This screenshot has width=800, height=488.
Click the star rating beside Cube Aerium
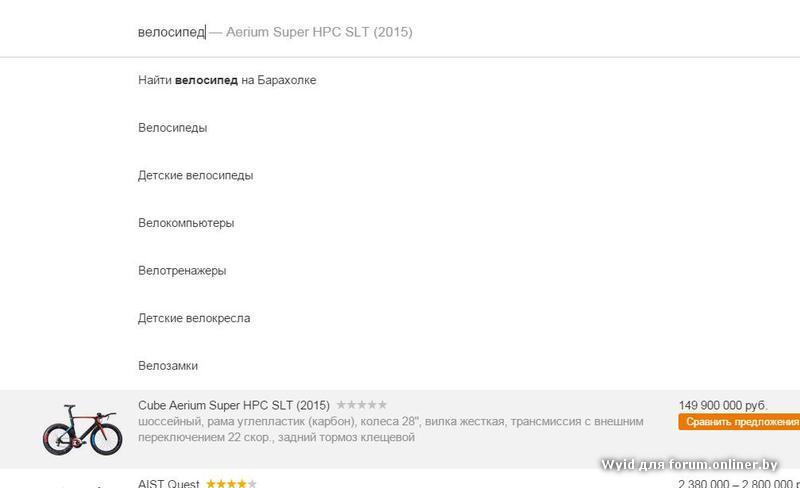pyautogui.click(x=362, y=405)
